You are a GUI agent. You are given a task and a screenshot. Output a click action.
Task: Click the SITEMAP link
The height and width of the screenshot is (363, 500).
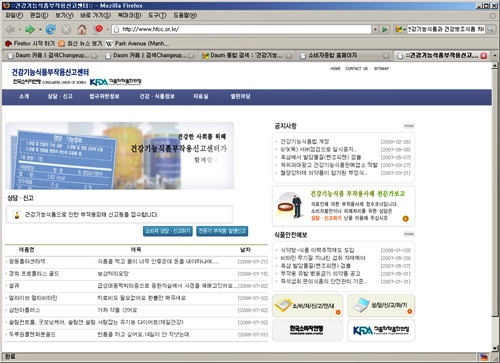pos(381,69)
